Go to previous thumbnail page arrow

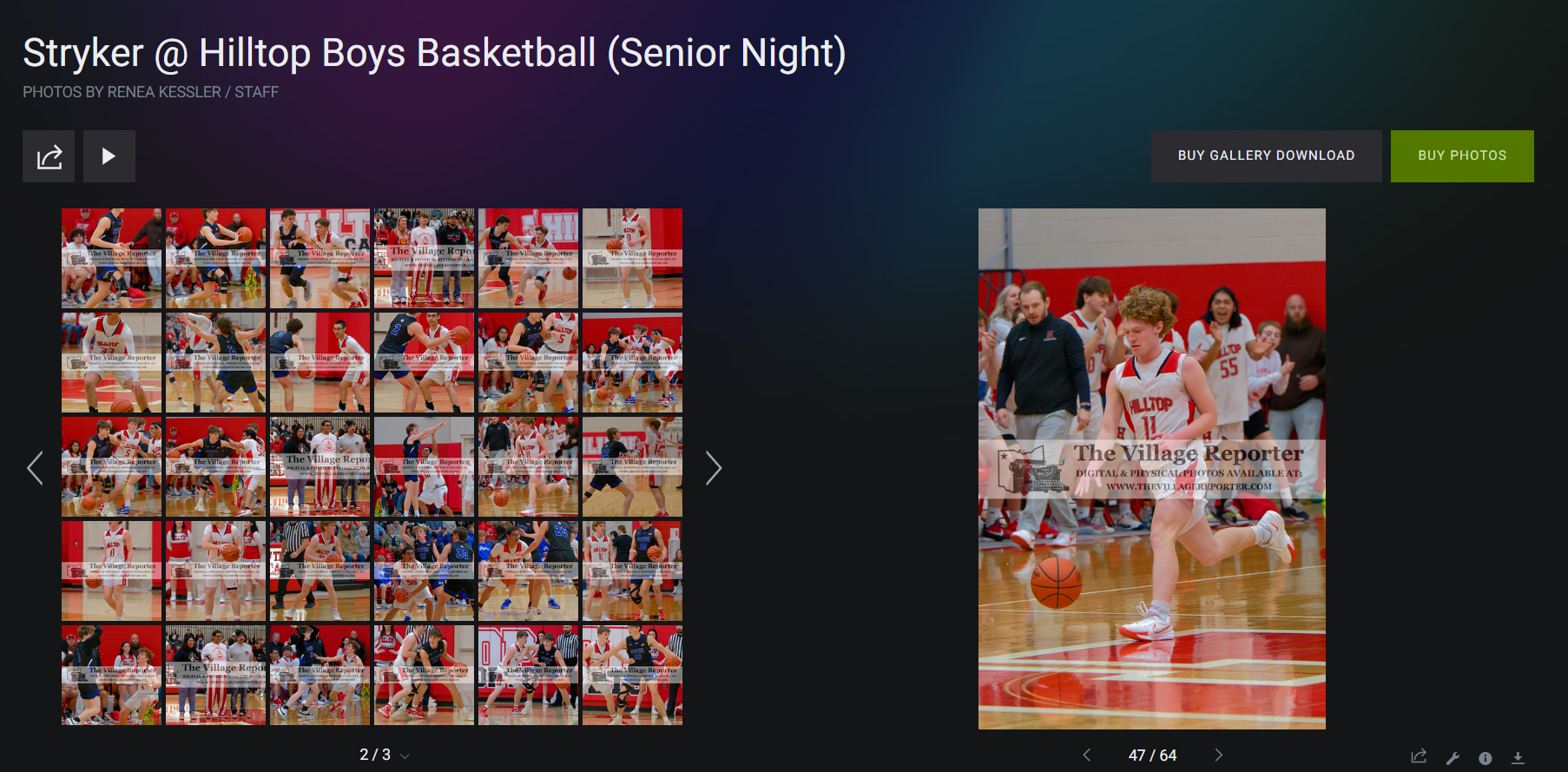pos(35,468)
